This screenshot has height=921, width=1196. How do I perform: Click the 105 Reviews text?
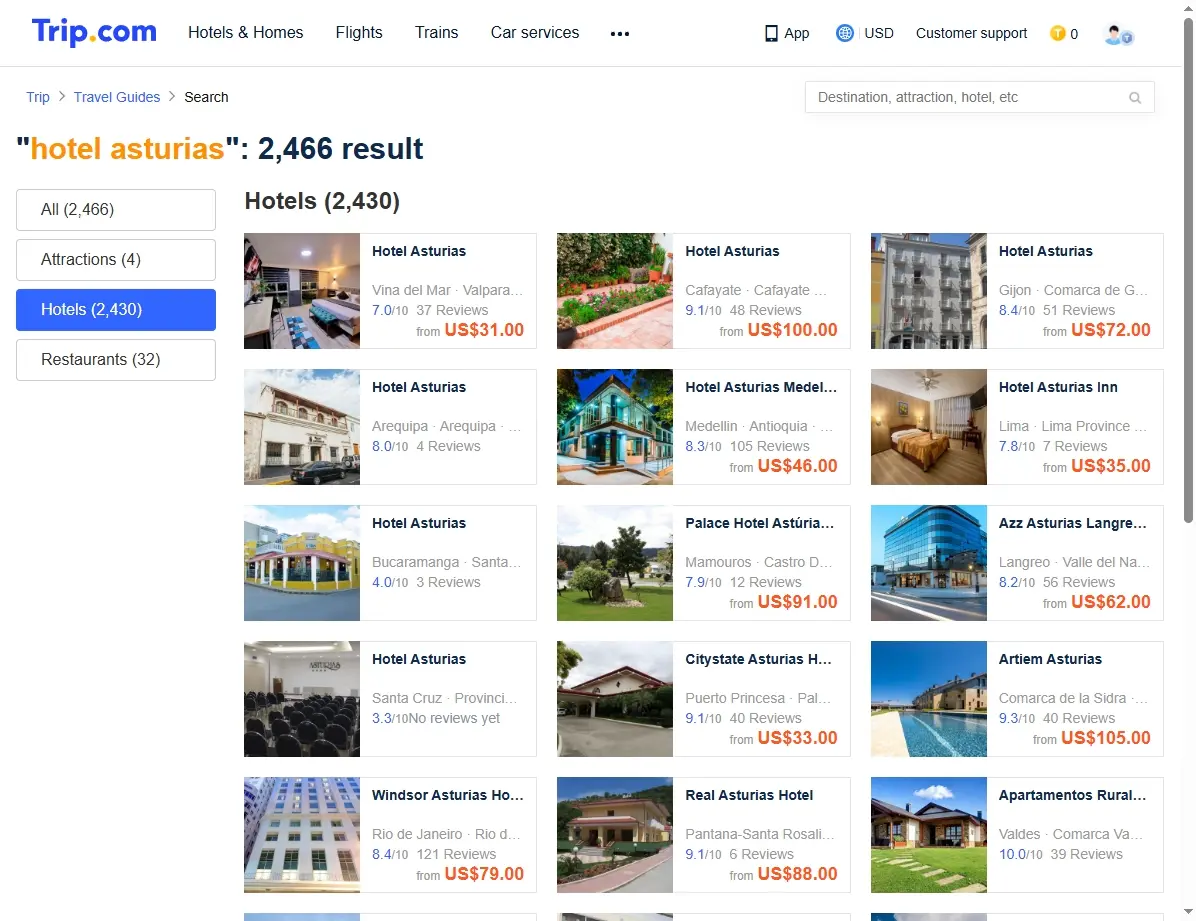pos(770,446)
